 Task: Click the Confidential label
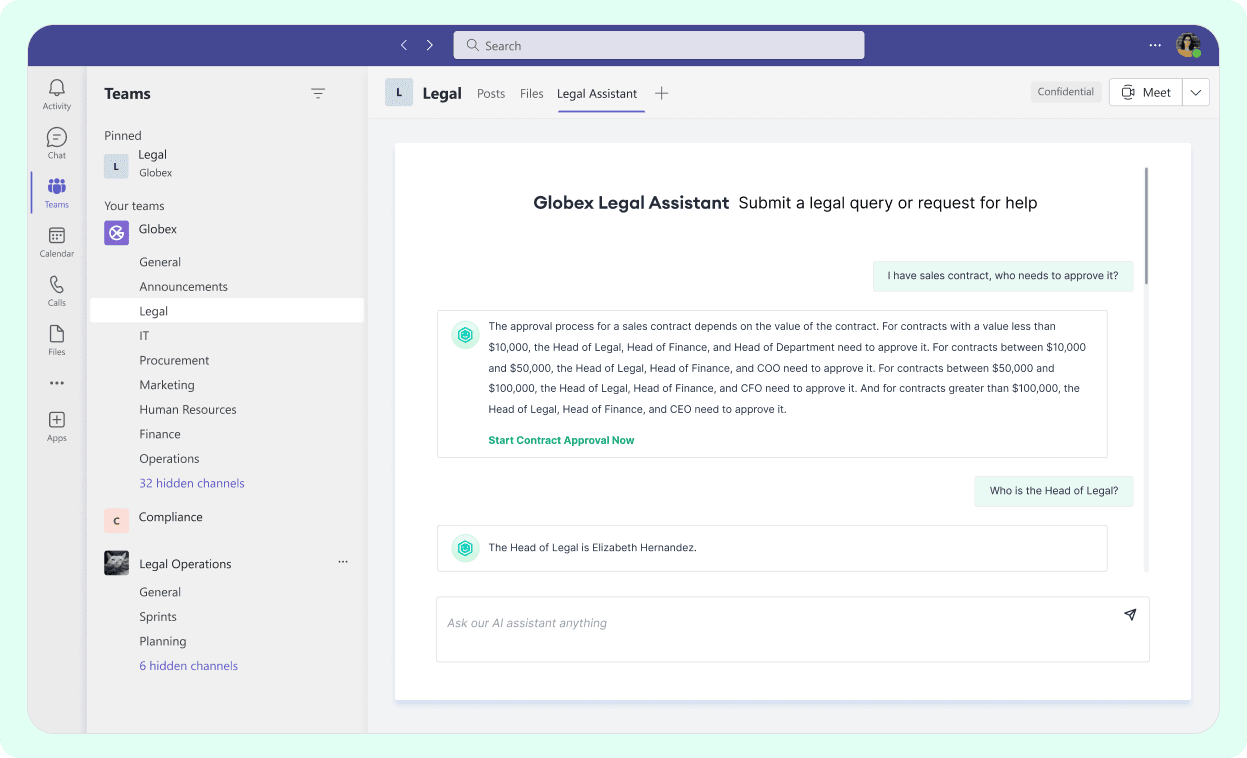tap(1066, 92)
